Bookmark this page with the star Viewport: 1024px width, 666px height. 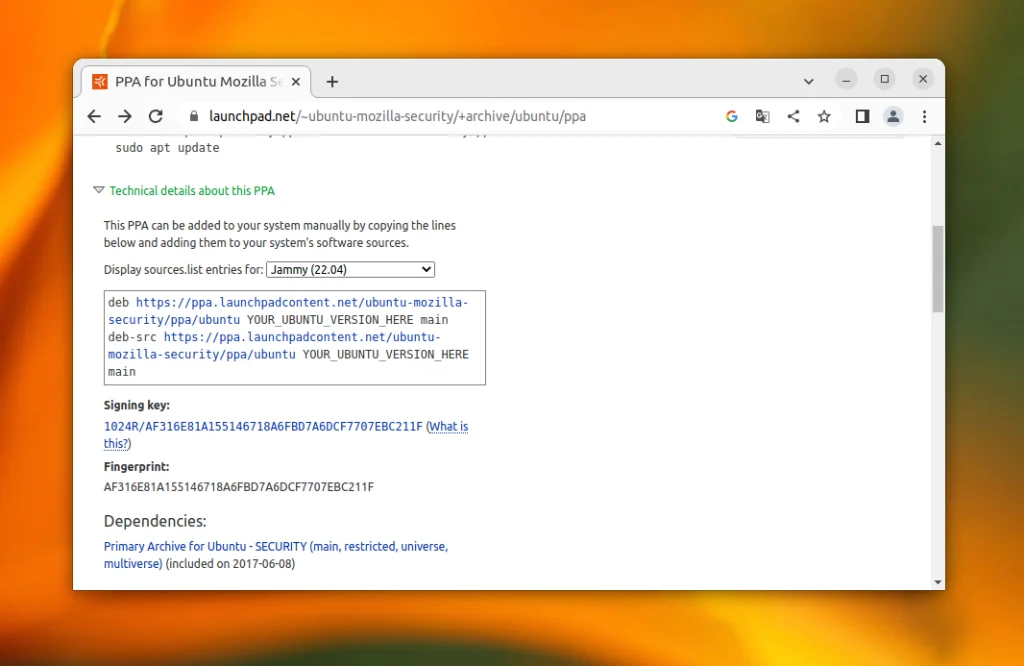pyautogui.click(x=824, y=116)
